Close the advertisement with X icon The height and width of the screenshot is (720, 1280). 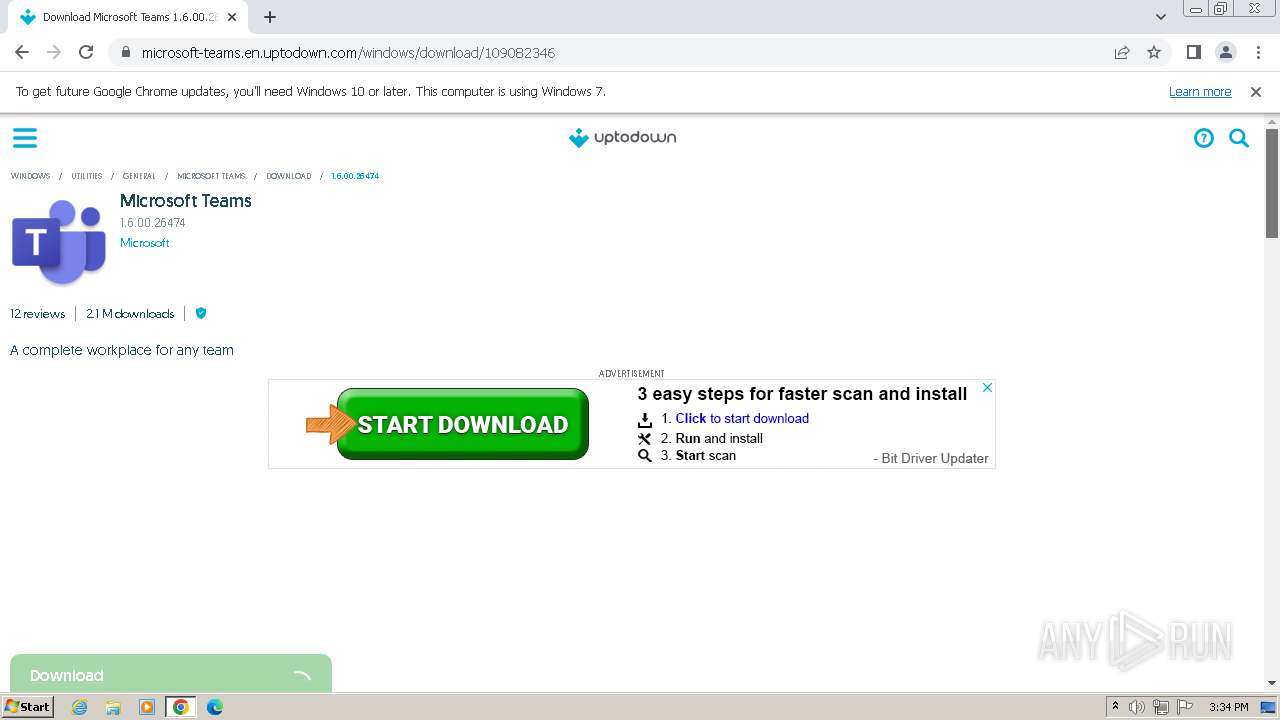[987, 388]
